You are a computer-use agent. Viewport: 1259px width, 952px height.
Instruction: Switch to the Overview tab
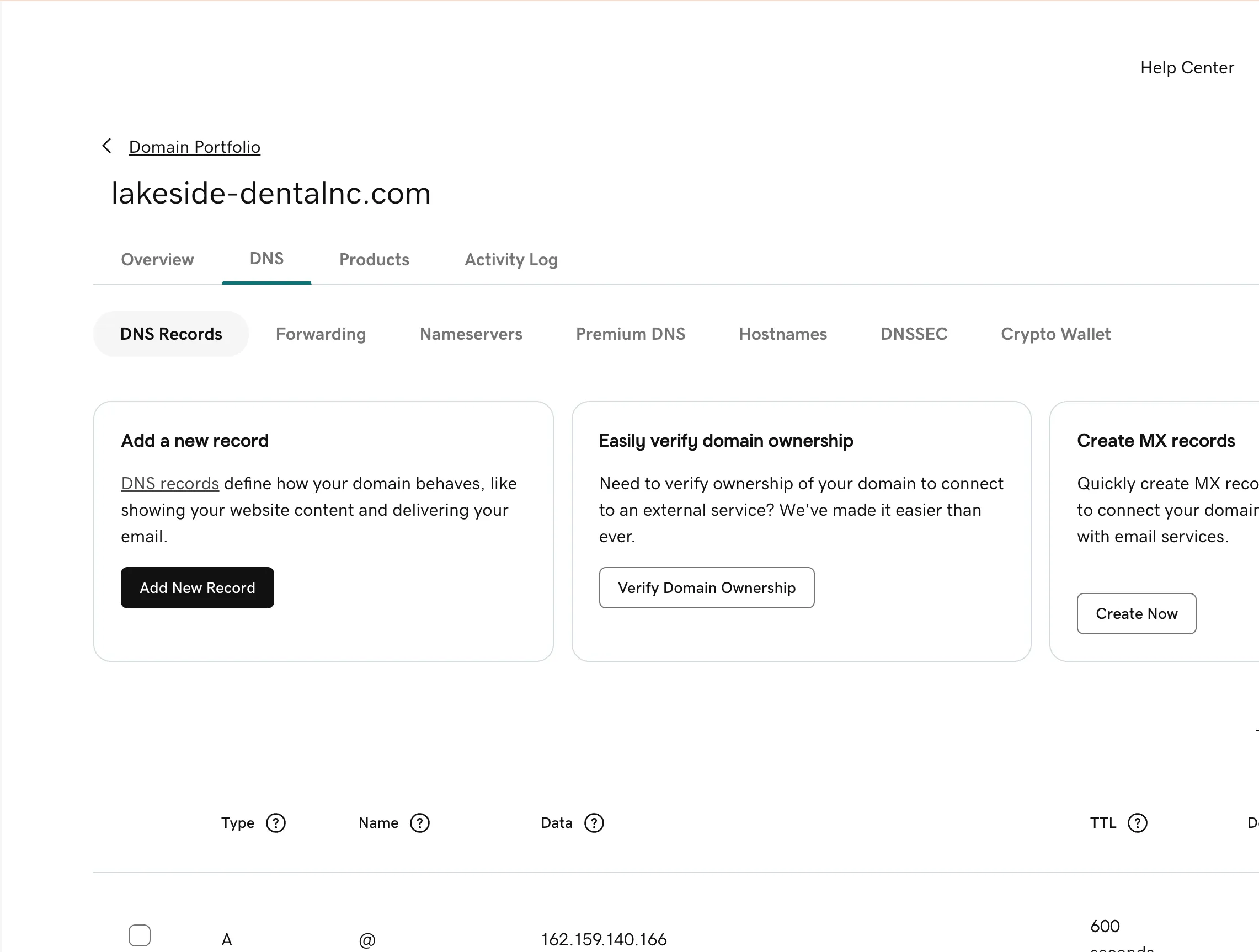pyautogui.click(x=157, y=260)
